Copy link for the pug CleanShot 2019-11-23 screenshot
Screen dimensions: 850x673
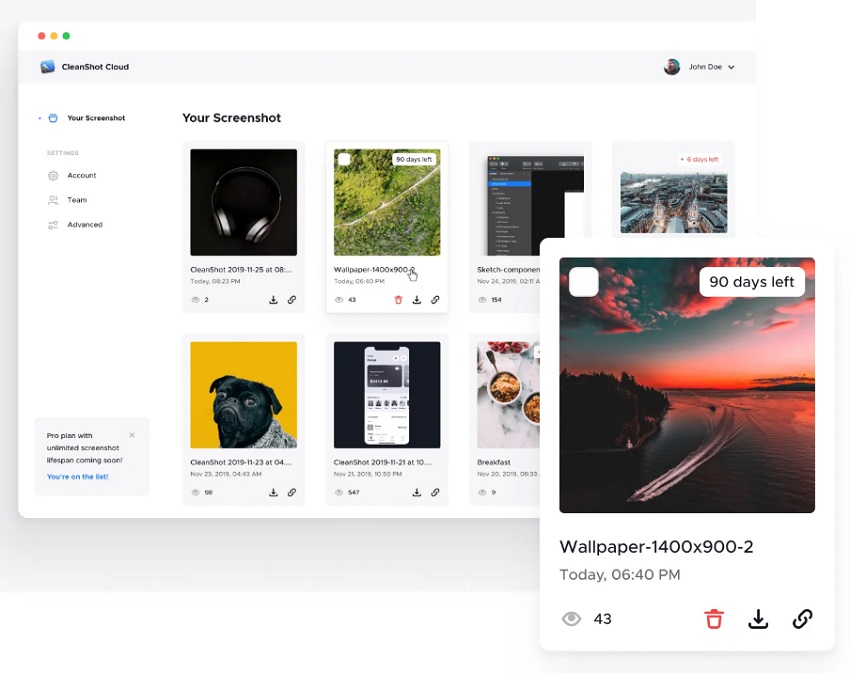[292, 492]
